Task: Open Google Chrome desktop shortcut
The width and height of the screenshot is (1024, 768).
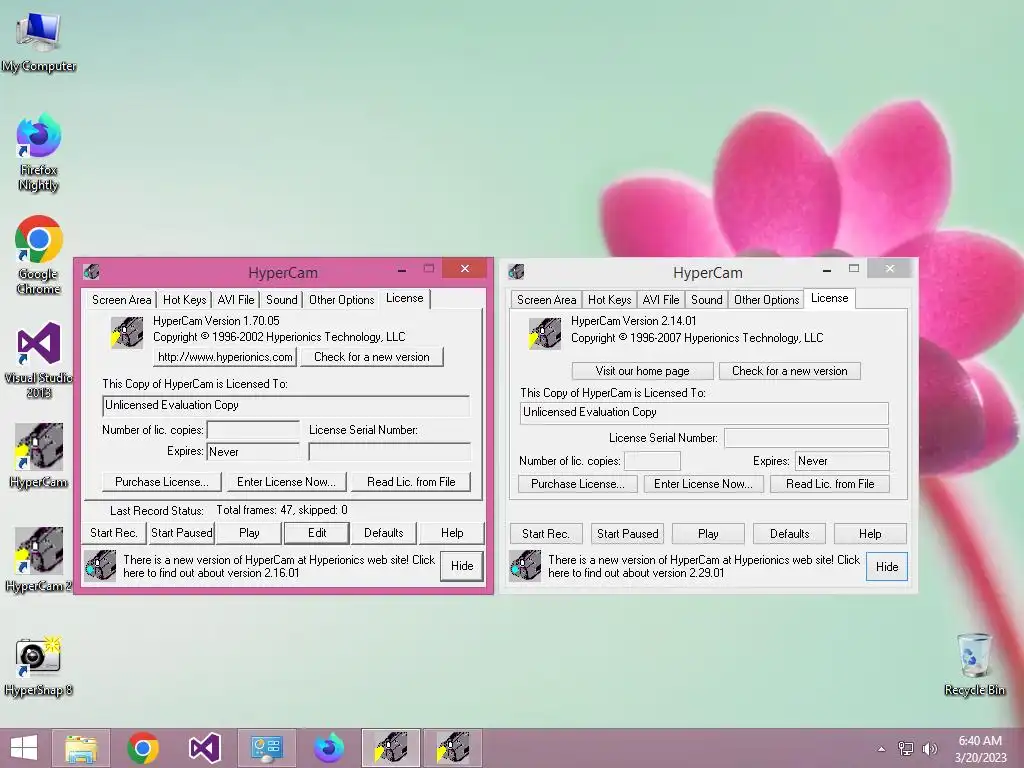Action: [39, 255]
